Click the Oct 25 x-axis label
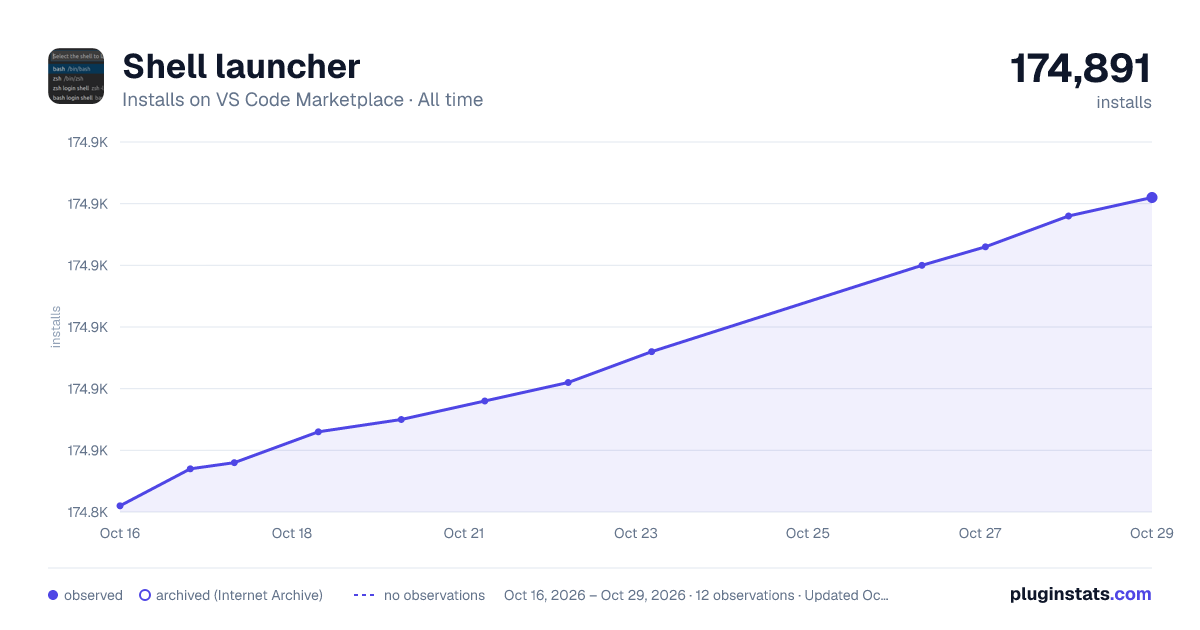 tap(808, 533)
